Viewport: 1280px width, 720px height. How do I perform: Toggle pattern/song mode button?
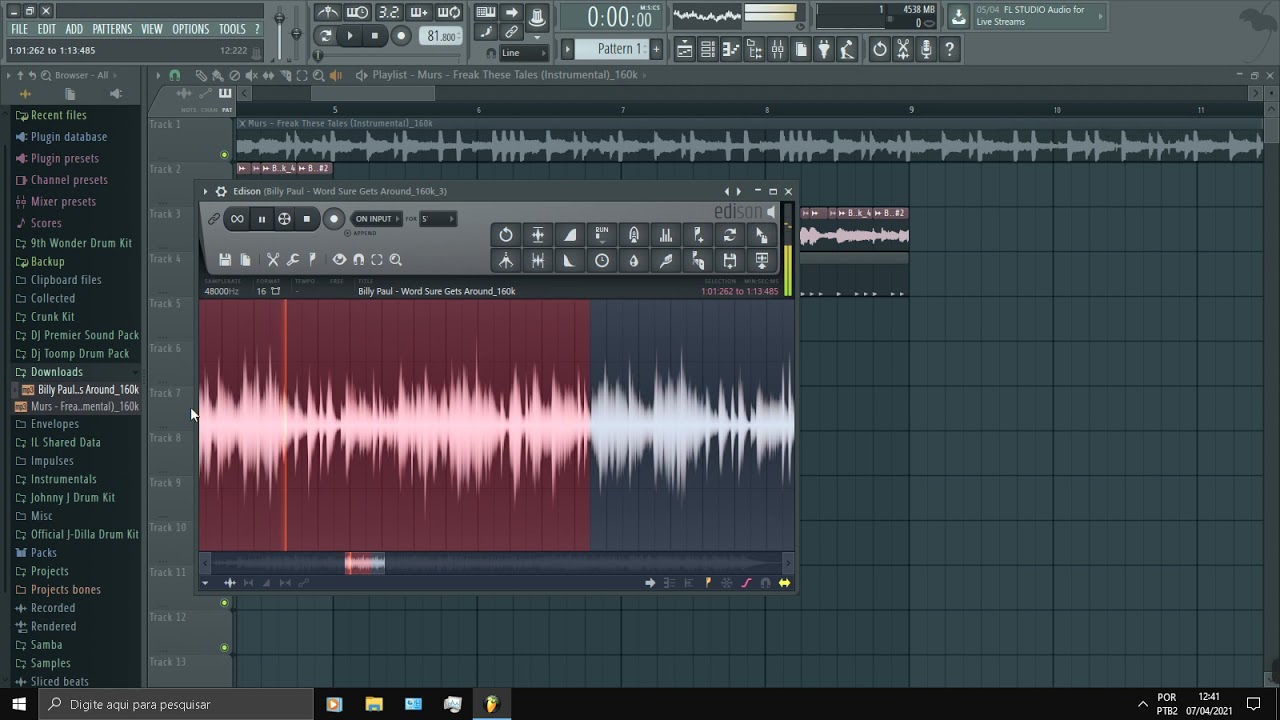[x=325, y=36]
